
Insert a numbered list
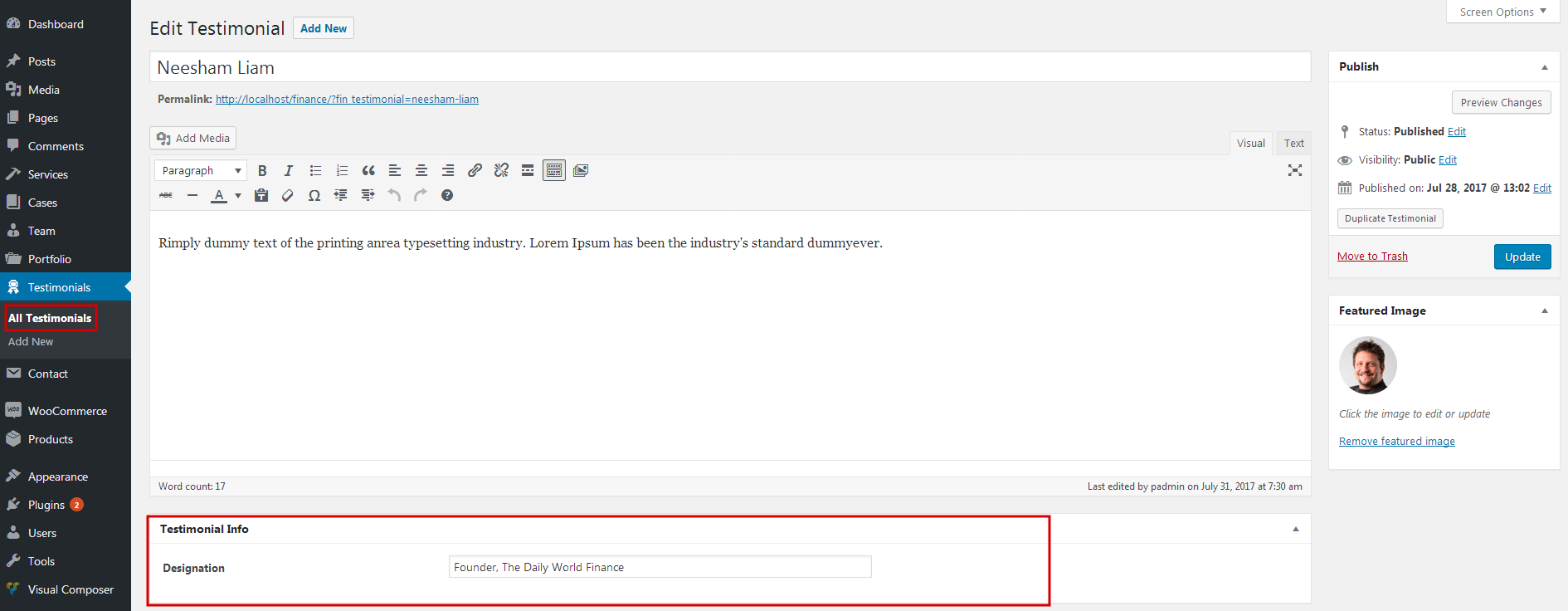[x=342, y=170]
